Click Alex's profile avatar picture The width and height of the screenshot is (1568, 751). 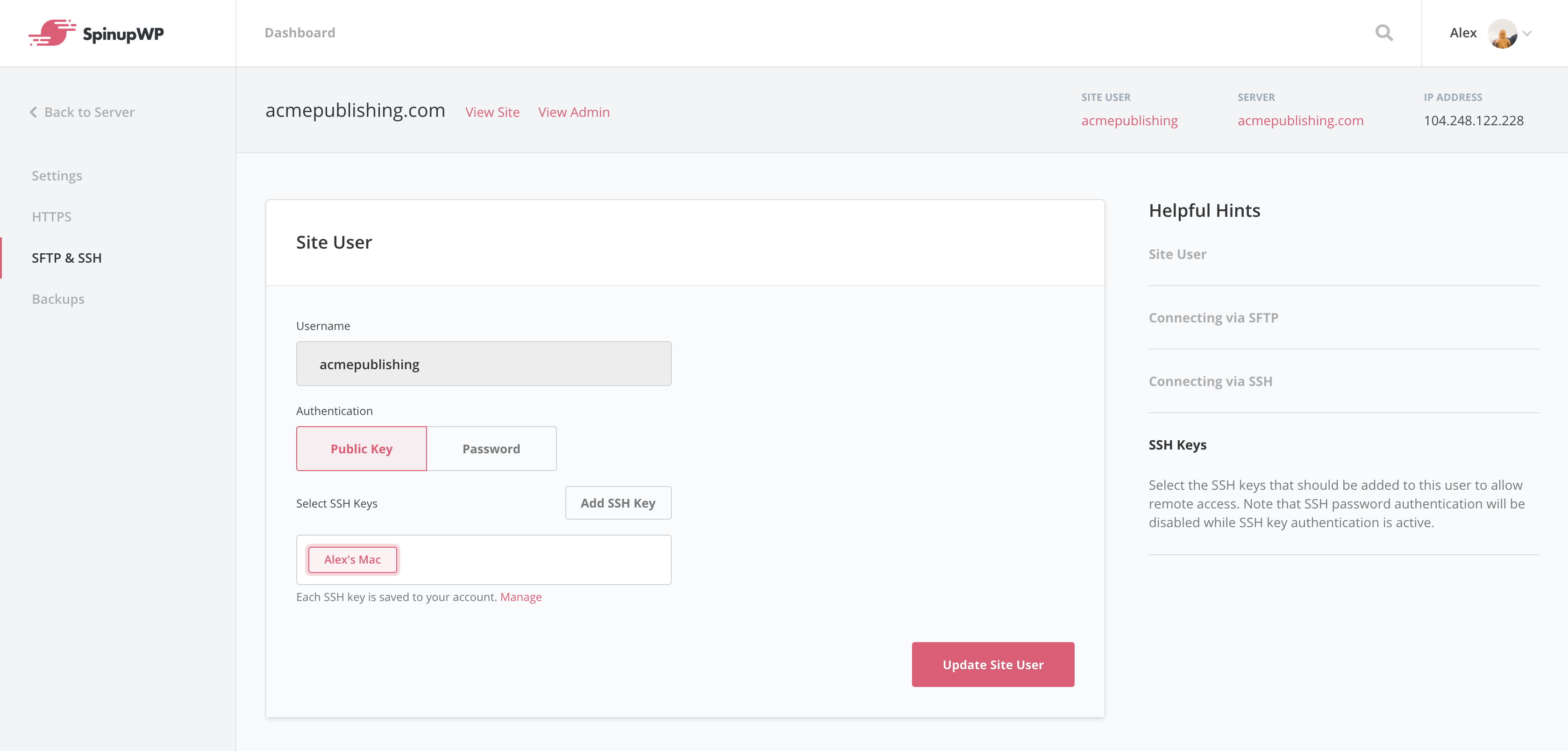coord(1502,33)
